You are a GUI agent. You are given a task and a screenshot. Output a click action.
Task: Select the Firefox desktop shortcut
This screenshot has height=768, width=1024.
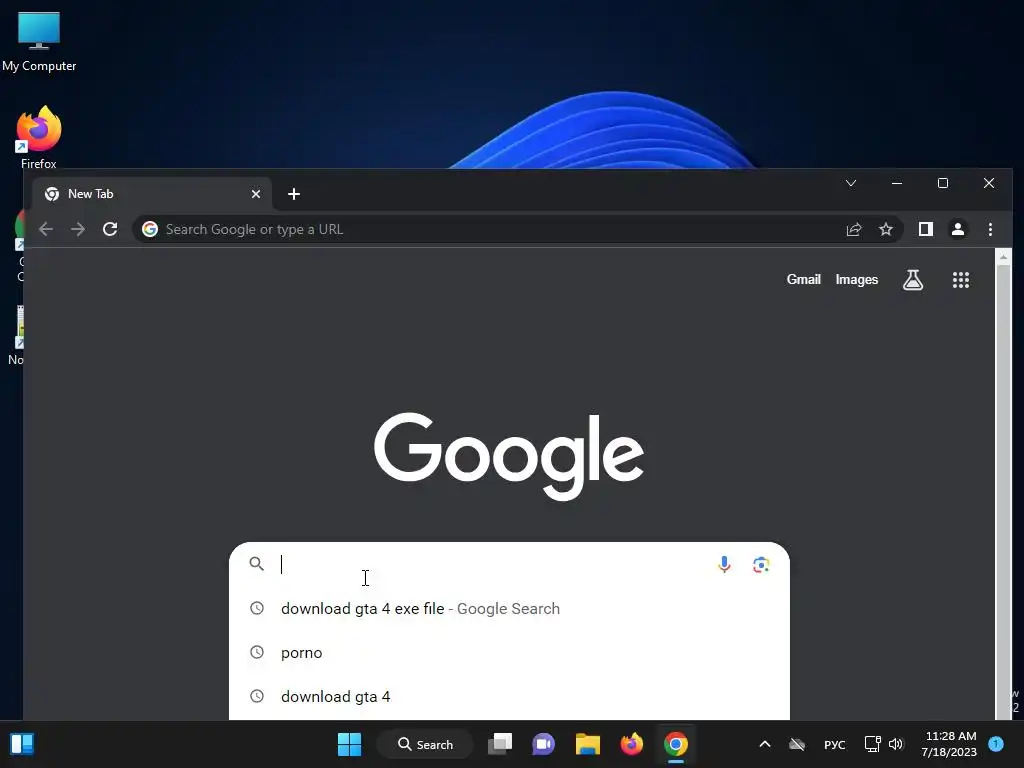pyautogui.click(x=39, y=138)
